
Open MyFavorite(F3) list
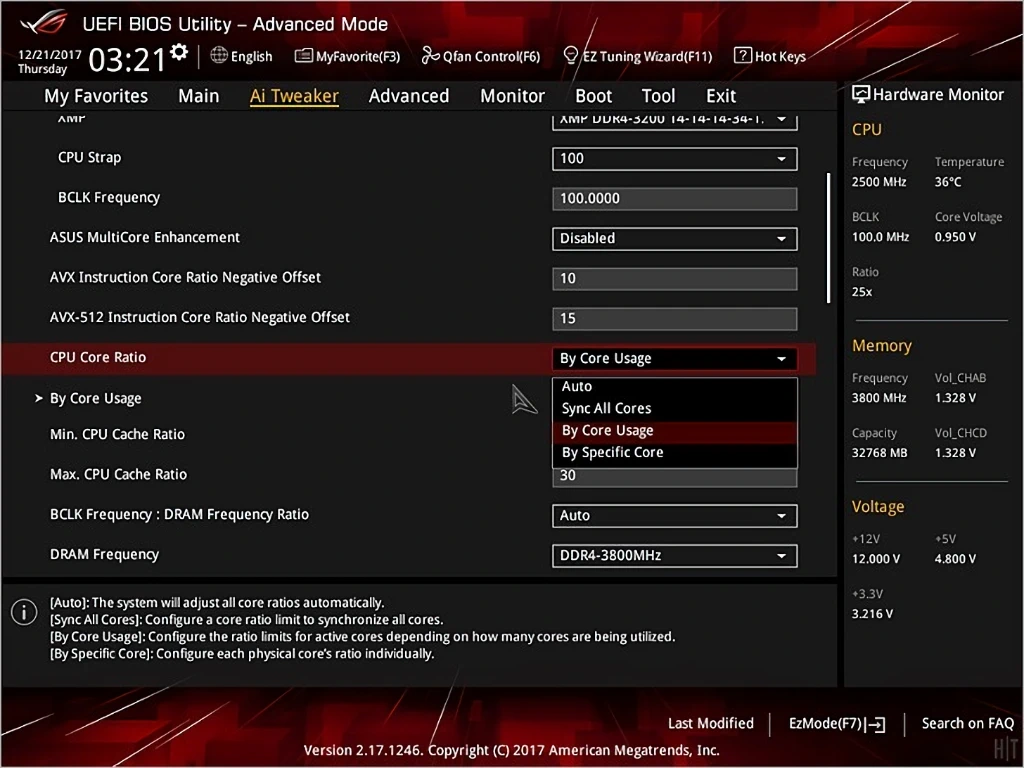347,56
